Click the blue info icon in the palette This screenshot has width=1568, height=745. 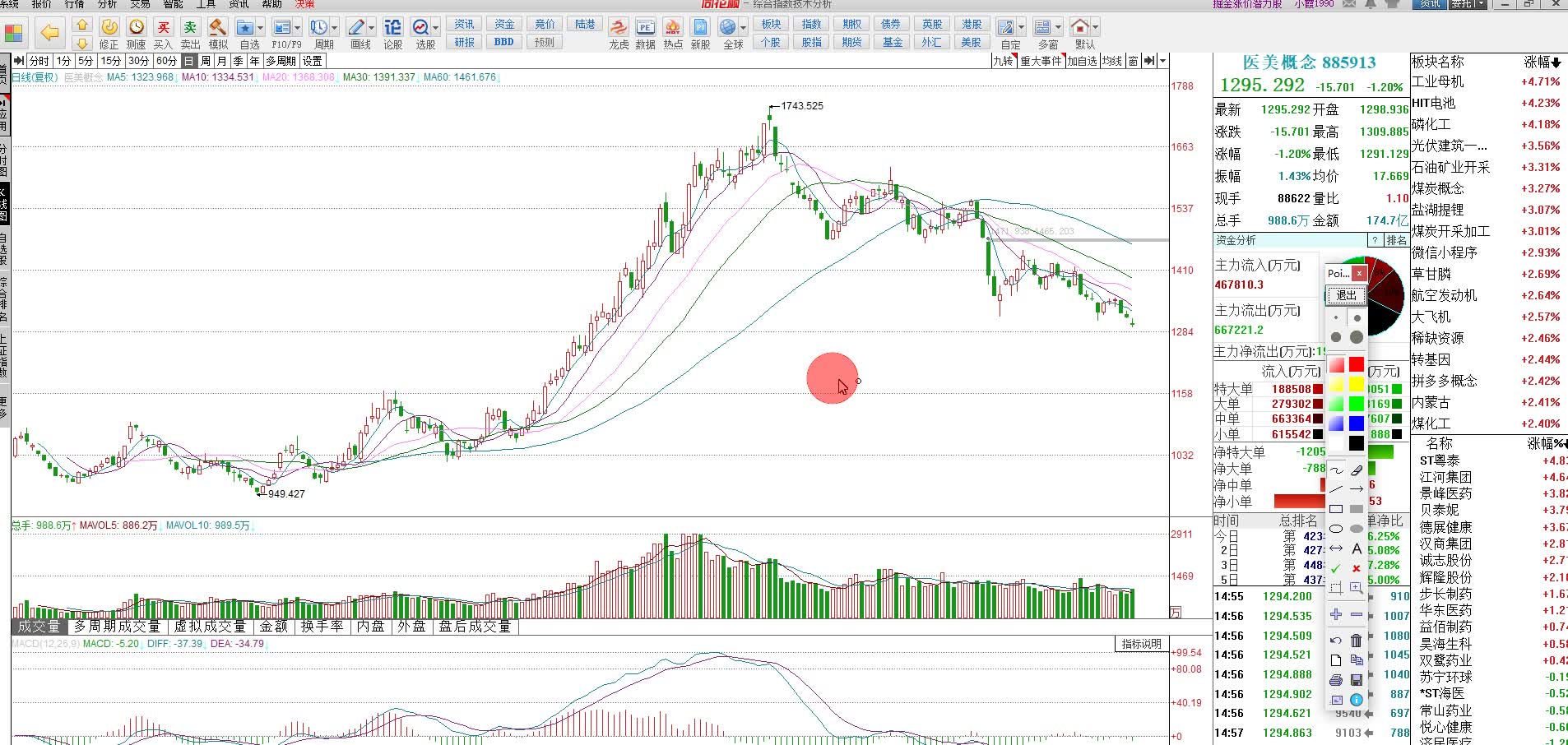(x=1357, y=700)
